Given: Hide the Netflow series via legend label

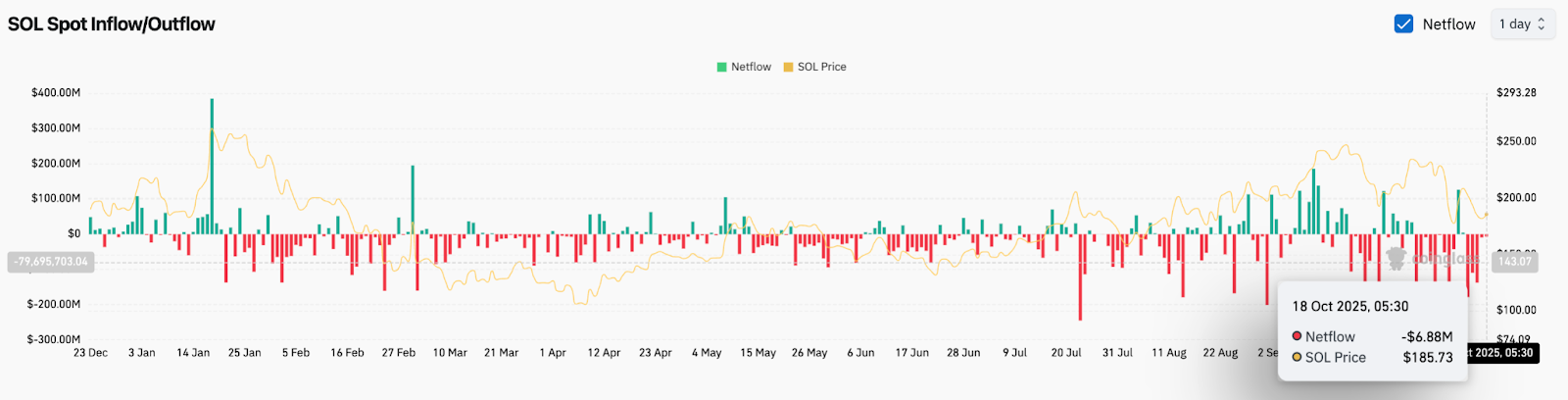Looking at the screenshot, I should click(751, 67).
